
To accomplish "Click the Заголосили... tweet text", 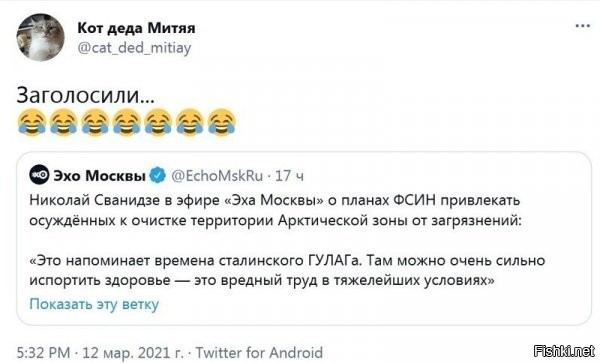I will point(85,95).
